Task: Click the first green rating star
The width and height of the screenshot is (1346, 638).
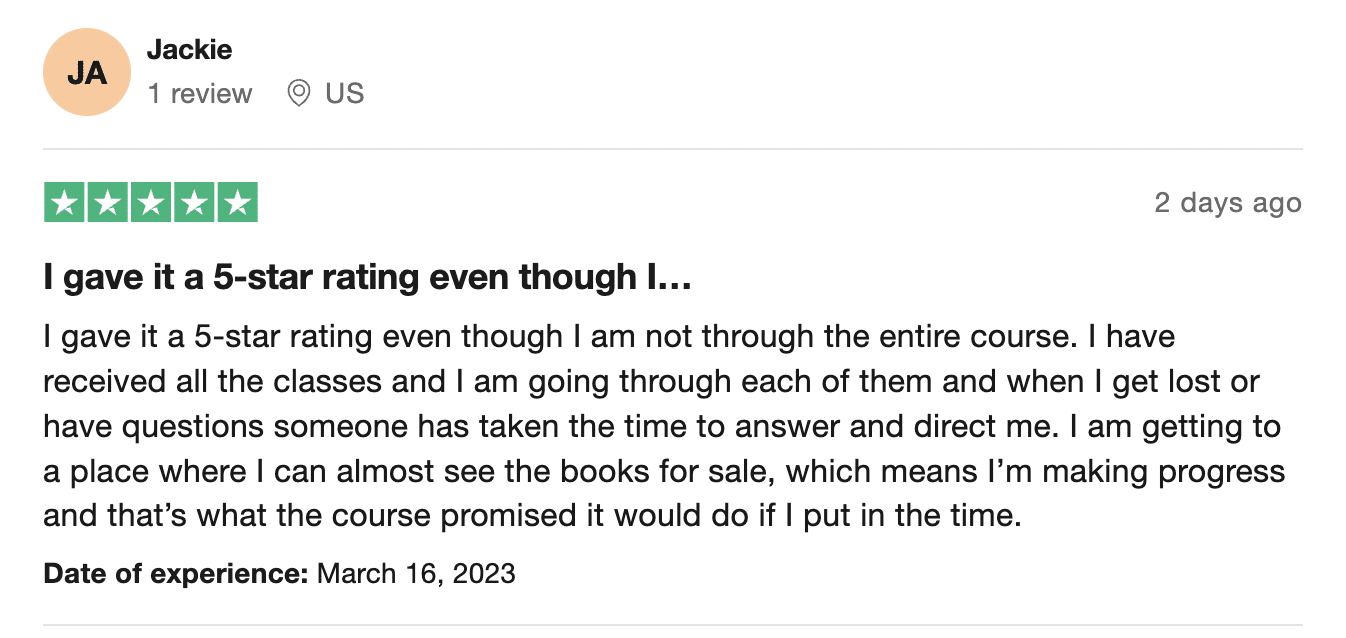Action: pyautogui.click(x=65, y=203)
